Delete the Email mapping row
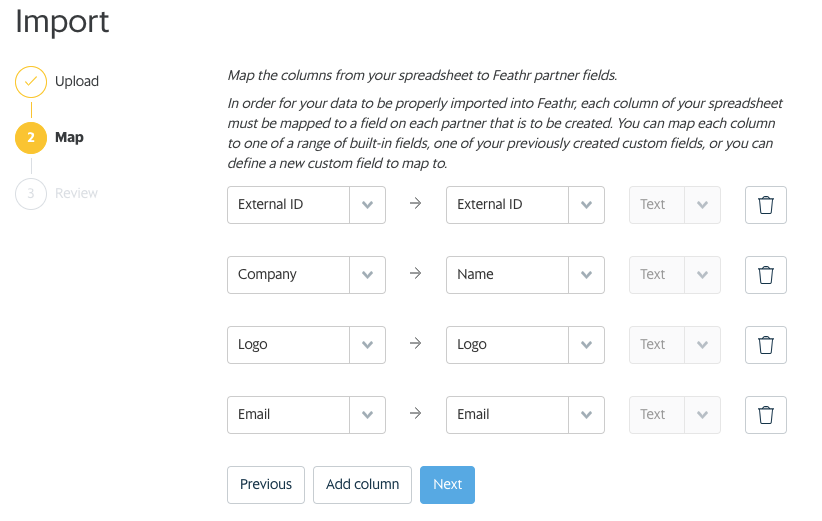The image size is (822, 521). 766,414
